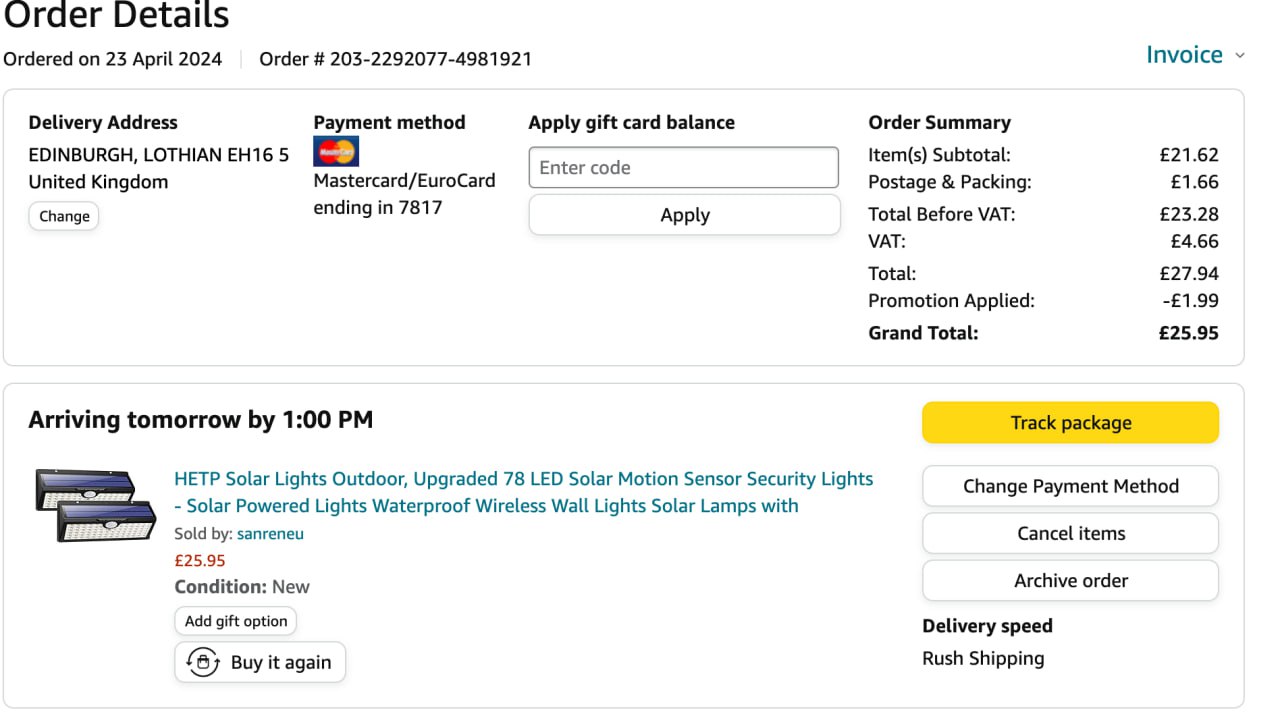This screenshot has height=714, width=1280.
Task: Click the red £25.95 item price
Action: (x=200, y=560)
